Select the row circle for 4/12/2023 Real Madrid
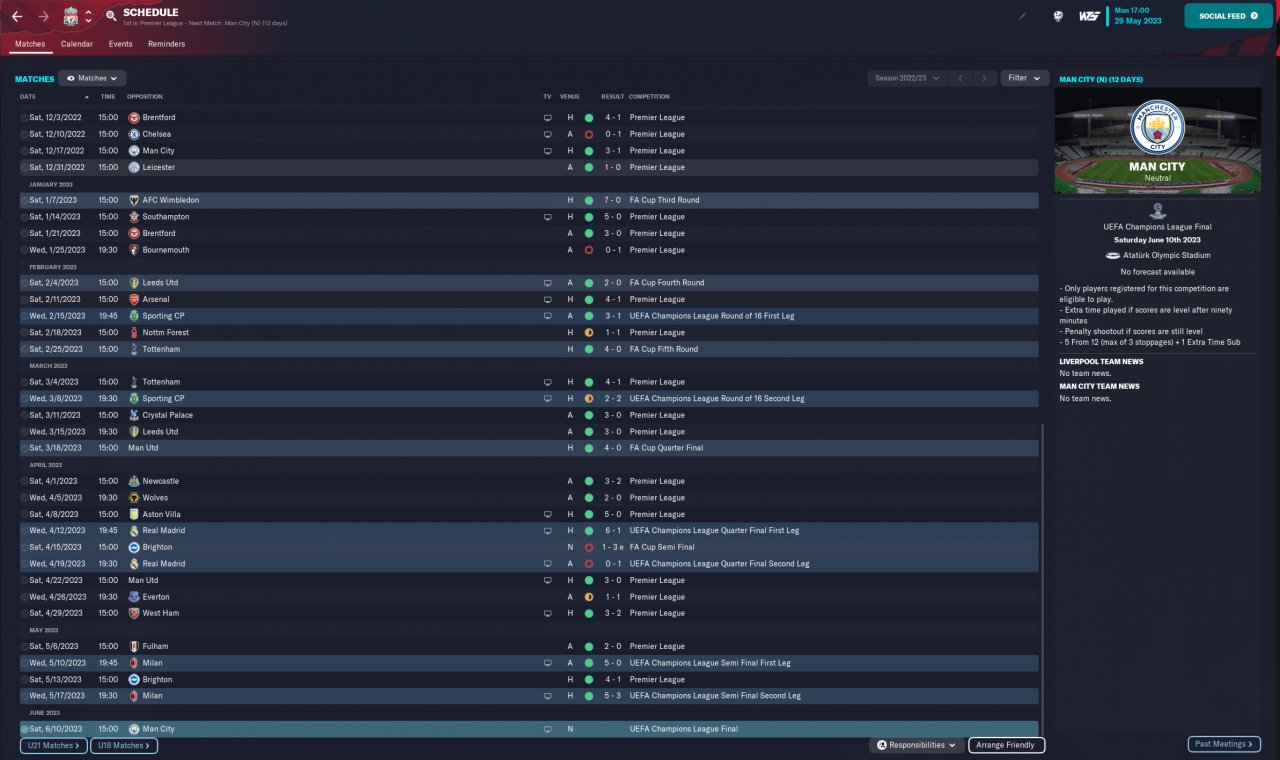1280x760 pixels. pyautogui.click(x=24, y=531)
